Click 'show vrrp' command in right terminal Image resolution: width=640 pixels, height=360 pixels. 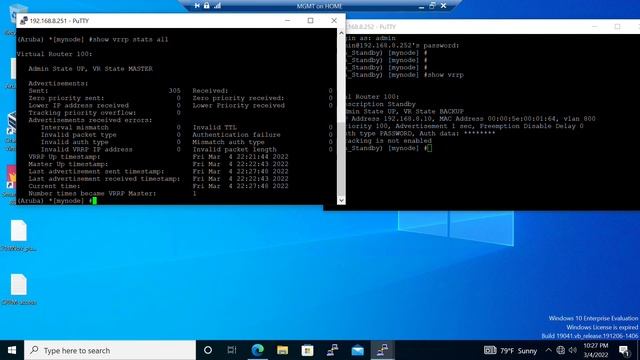(445, 75)
